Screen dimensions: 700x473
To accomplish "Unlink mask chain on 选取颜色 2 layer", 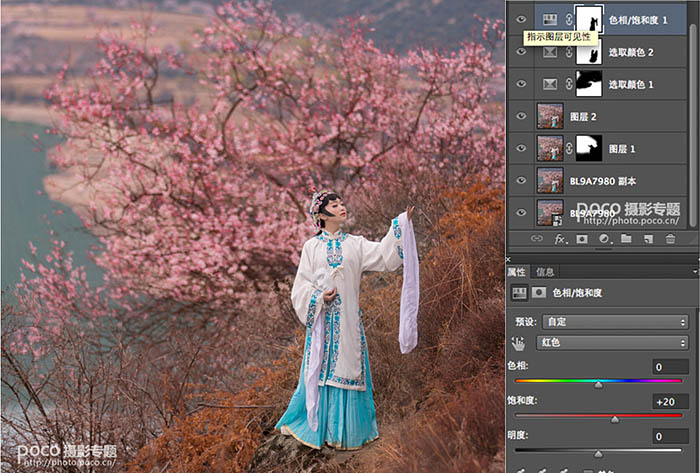I will 569,52.
